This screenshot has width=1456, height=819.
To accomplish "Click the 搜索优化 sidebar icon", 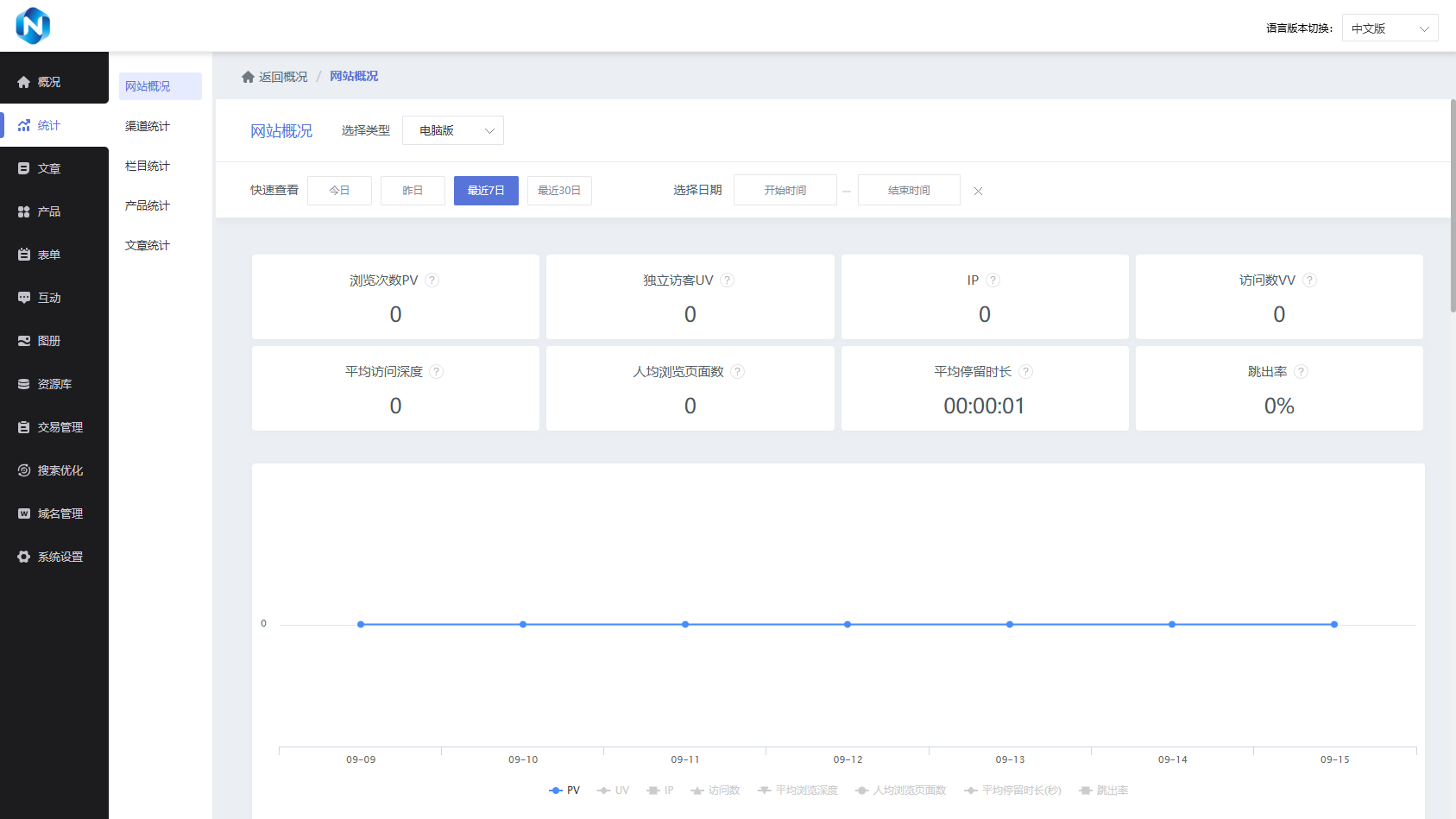I will [x=24, y=470].
